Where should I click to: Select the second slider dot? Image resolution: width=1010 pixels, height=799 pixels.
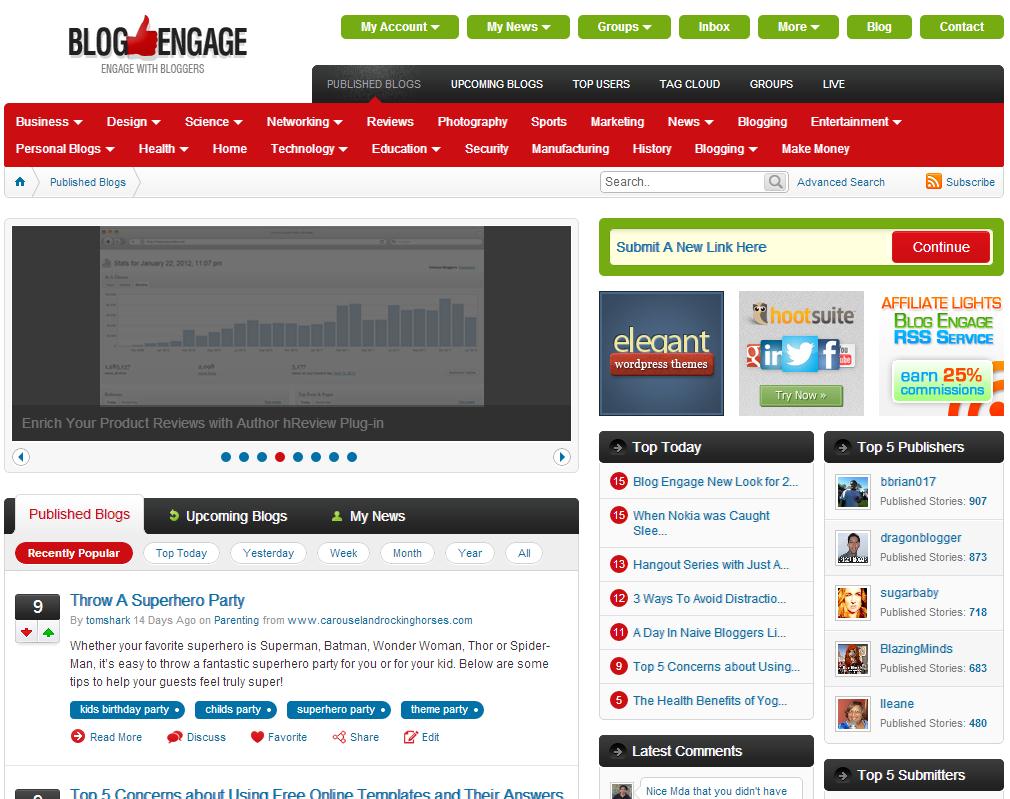[x=243, y=457]
